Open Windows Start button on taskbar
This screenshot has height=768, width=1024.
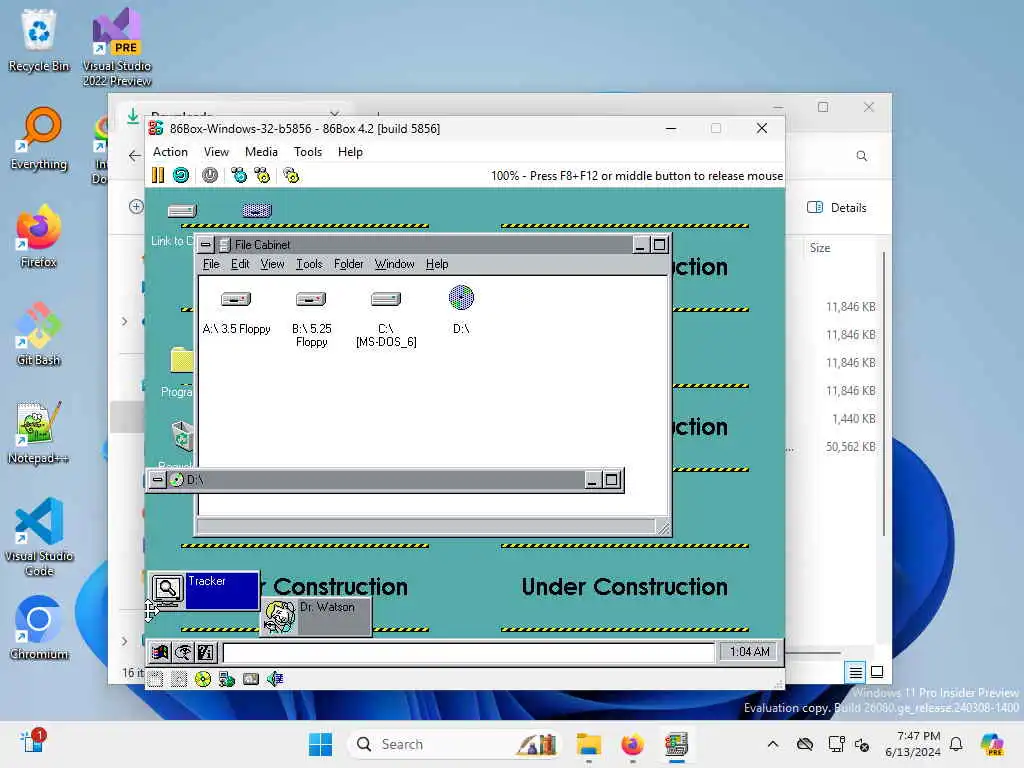[320, 744]
